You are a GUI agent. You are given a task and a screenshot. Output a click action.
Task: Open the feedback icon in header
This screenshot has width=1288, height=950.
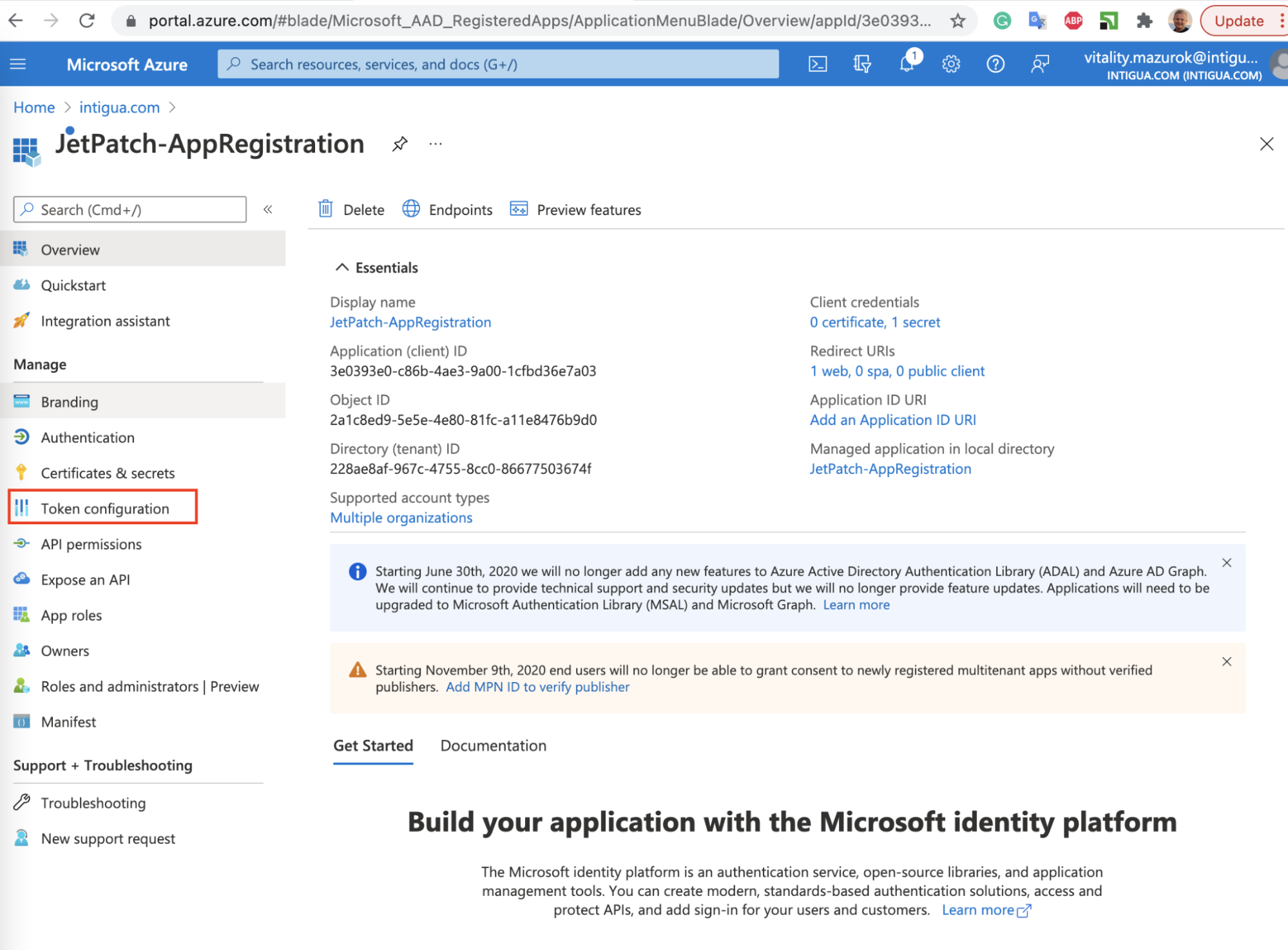pyautogui.click(x=1040, y=64)
